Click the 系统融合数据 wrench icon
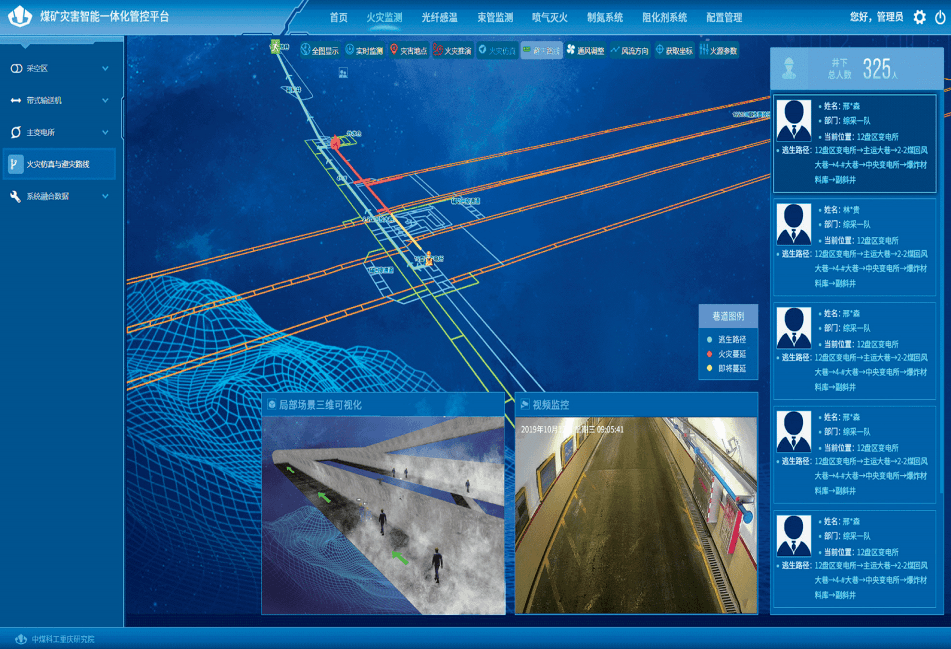951x649 pixels. click(15, 196)
